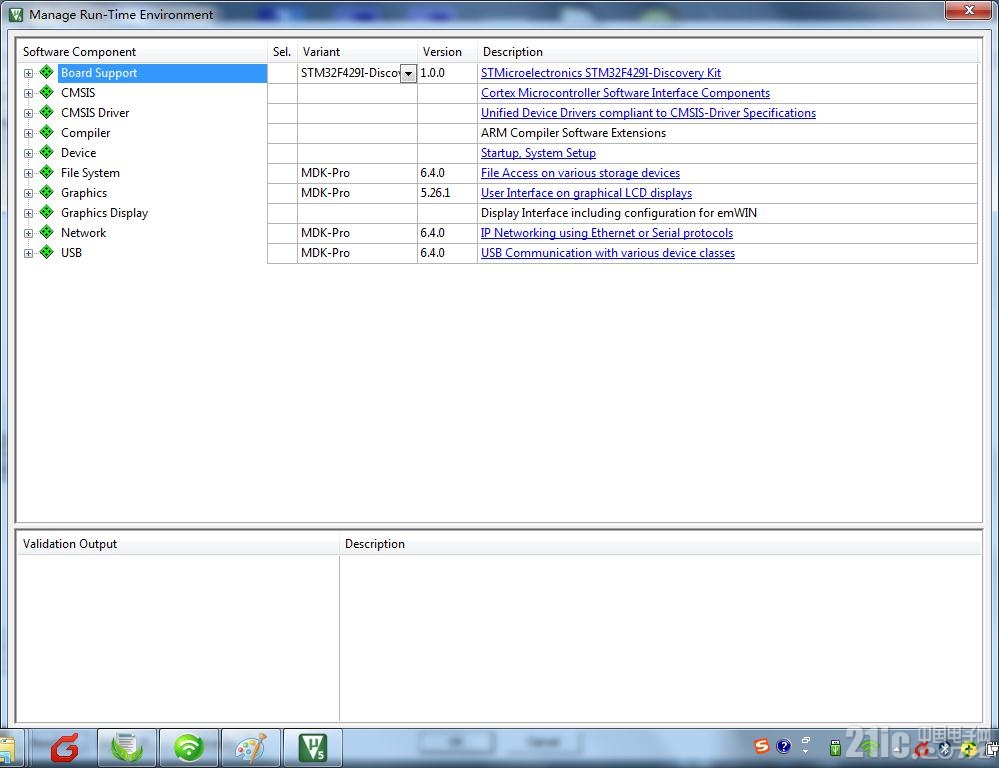Image resolution: width=999 pixels, height=768 pixels.
Task: Open the STM32F429I-Discovery variant dropdown
Action: tap(408, 73)
